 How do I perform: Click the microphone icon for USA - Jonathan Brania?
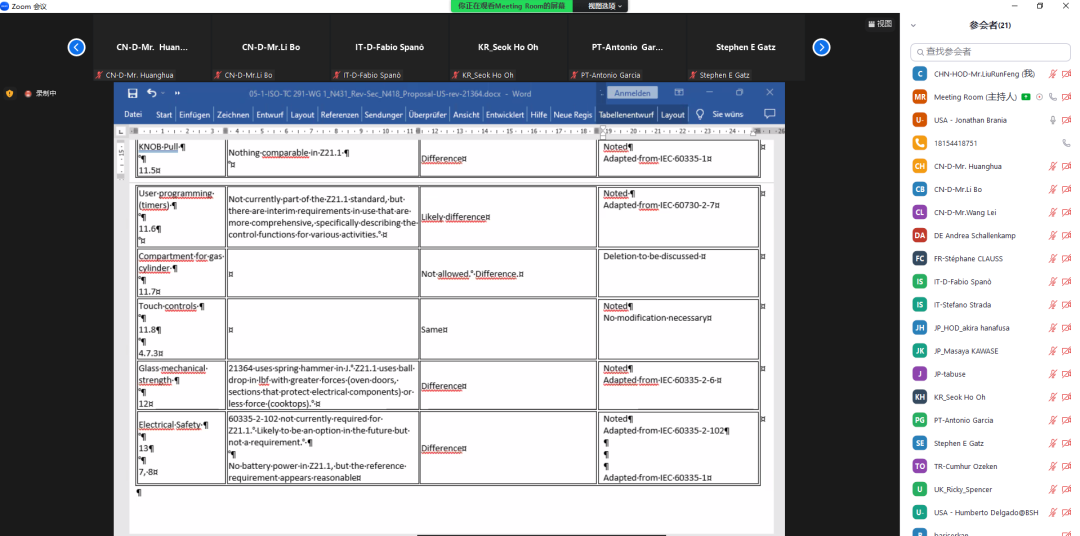coord(1052,120)
